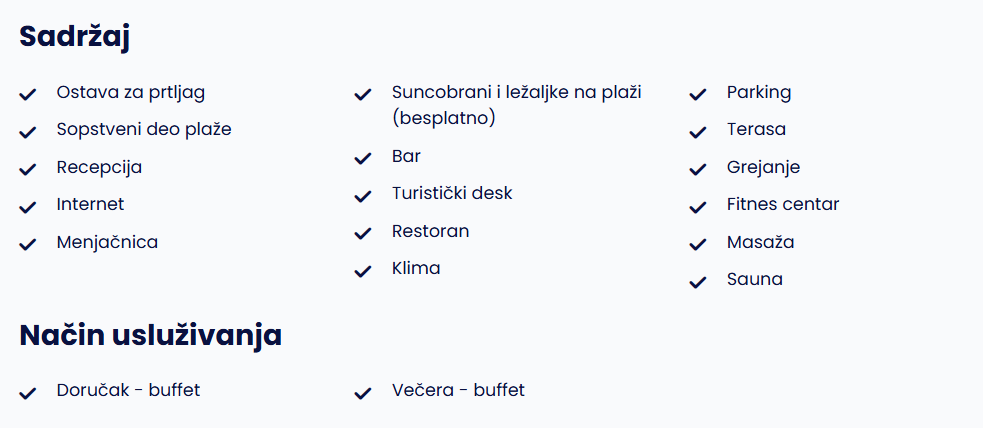Click the checkmark next to Večera - buffet

(363, 394)
